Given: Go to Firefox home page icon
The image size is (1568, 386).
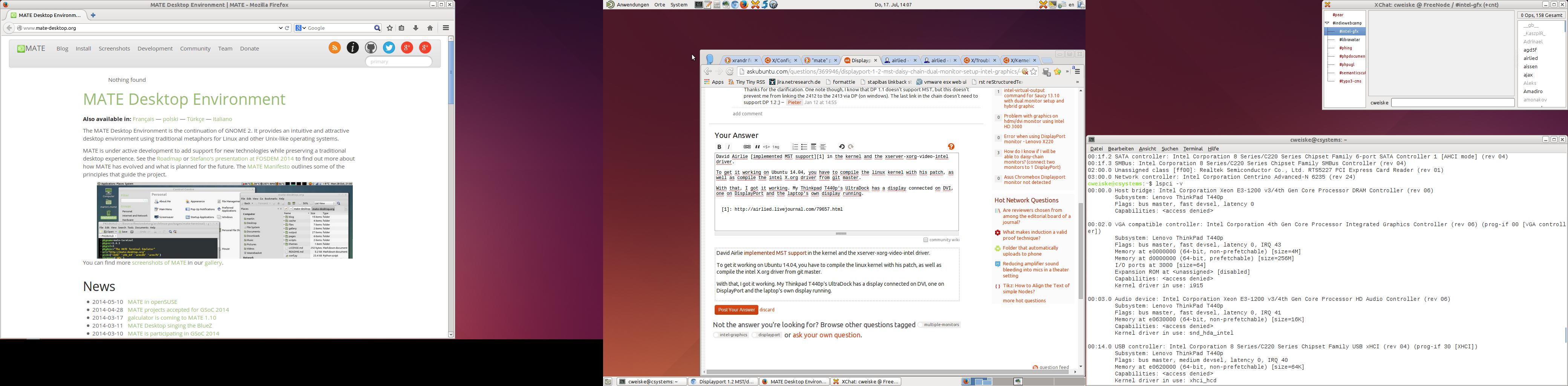Looking at the screenshot, I should 430,28.
